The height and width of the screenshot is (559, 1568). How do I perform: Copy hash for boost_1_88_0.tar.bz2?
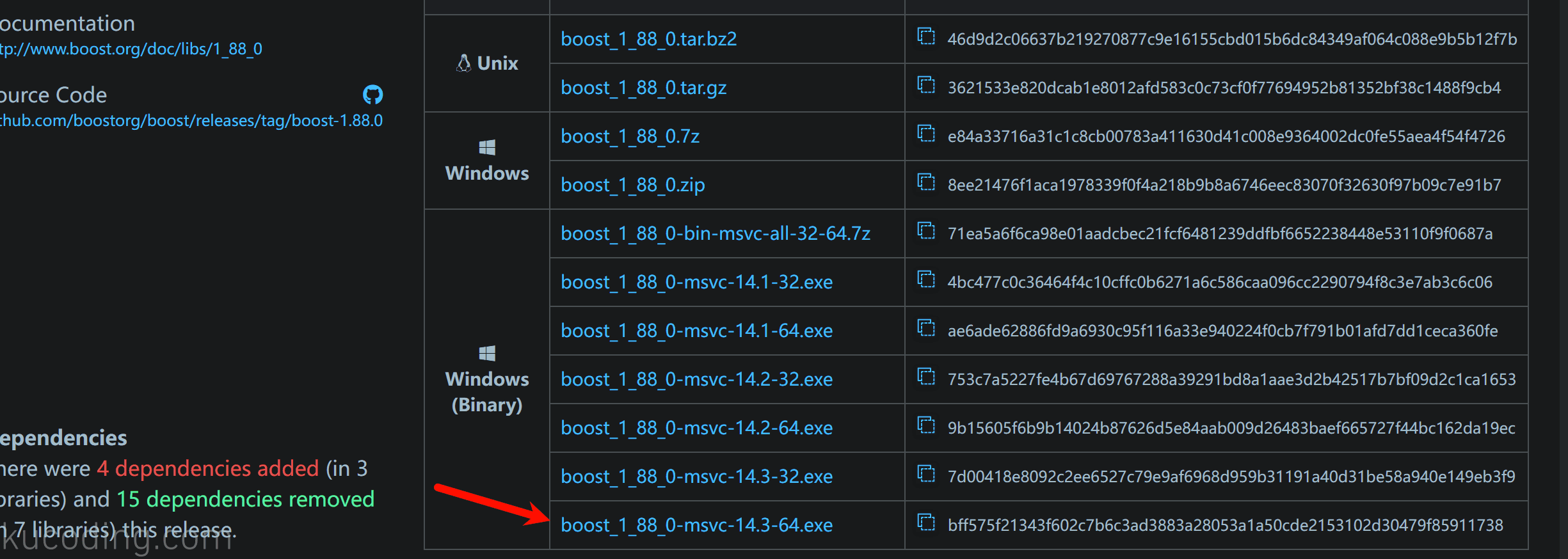point(926,36)
